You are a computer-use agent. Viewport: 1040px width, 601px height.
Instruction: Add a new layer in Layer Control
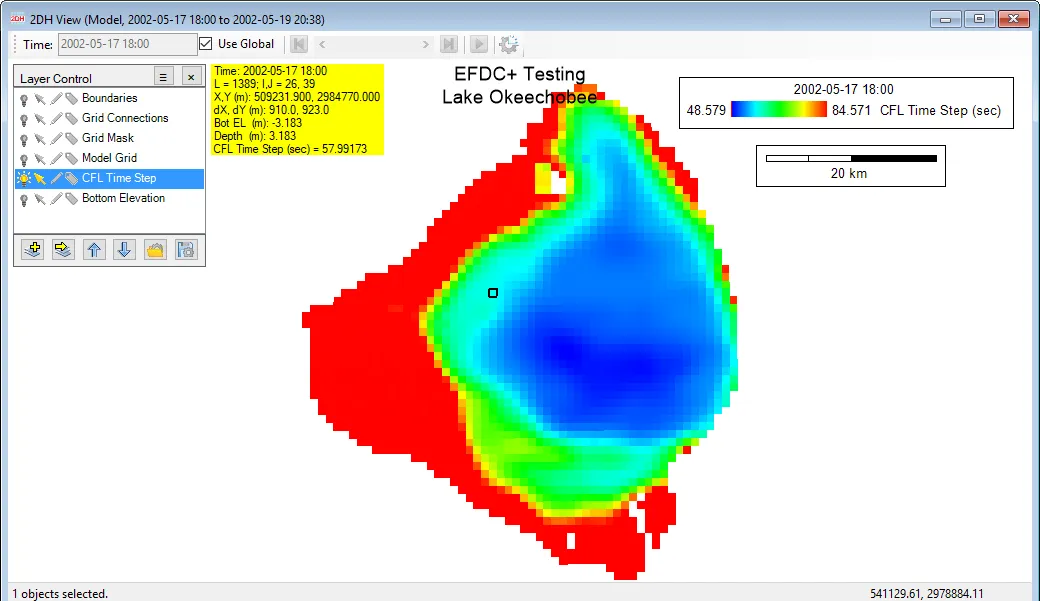(x=32, y=249)
